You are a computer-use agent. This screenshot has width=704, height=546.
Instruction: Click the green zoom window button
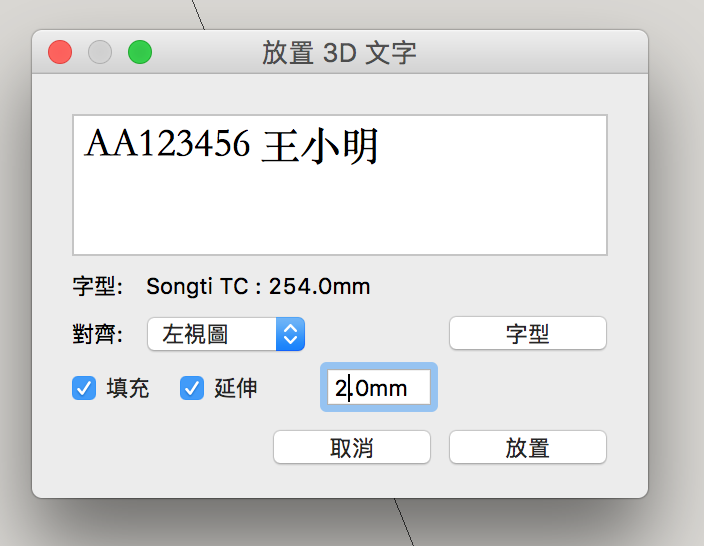click(140, 52)
